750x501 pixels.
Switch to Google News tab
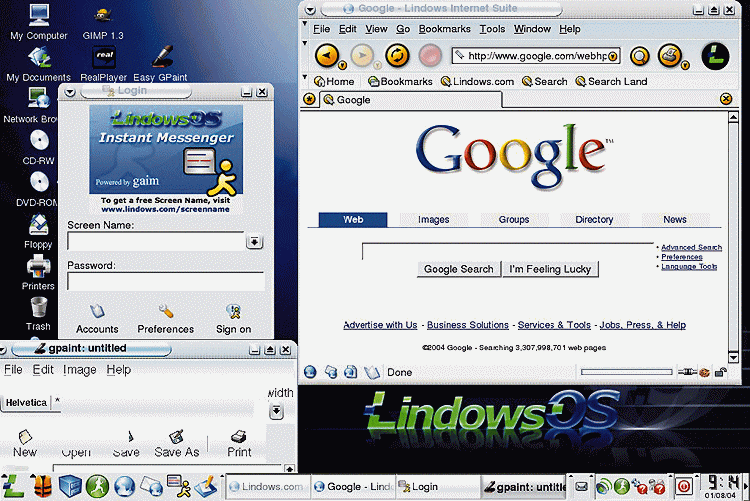click(x=674, y=220)
